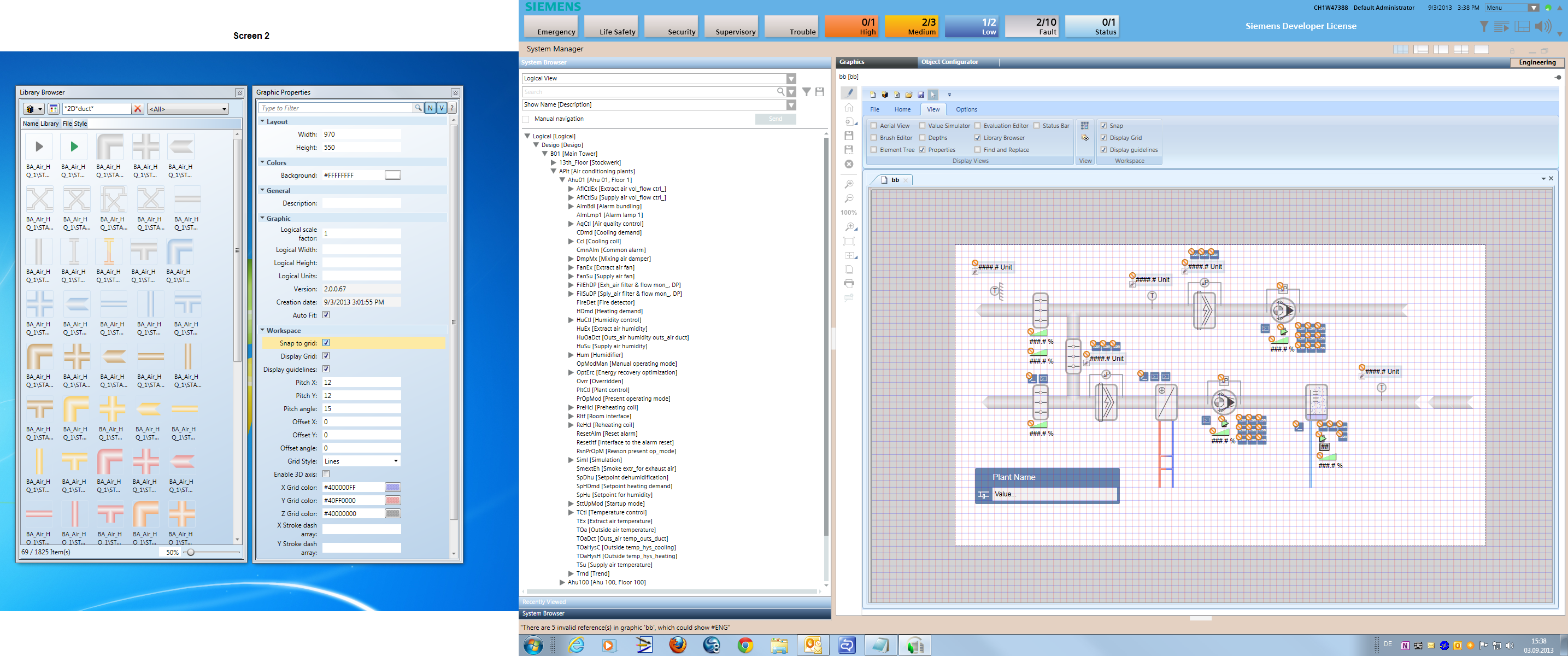Click the fit-to-window rectangle icon in sidebar
Screen dimensions: 1568x656
click(x=849, y=241)
